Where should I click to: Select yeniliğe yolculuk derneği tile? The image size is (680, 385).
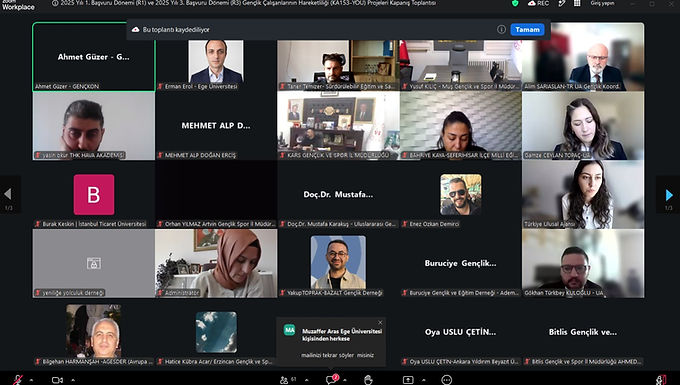[94, 263]
